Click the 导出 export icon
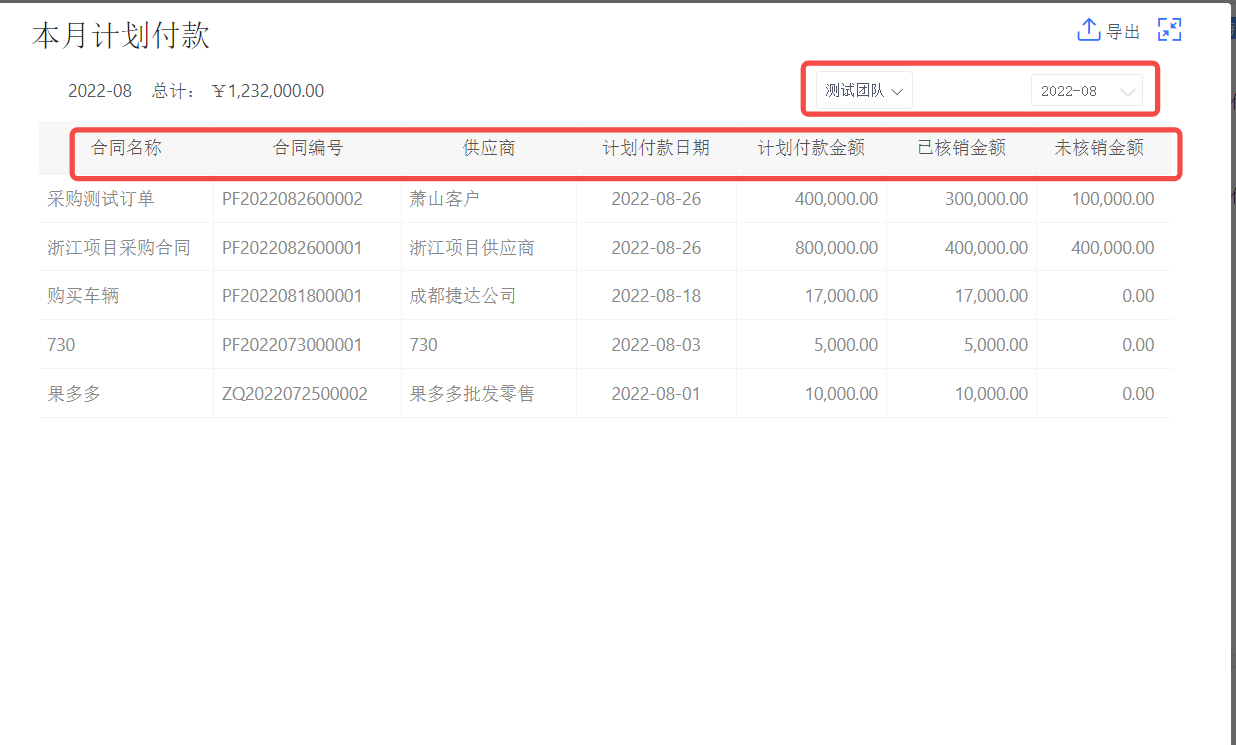 pos(1088,30)
